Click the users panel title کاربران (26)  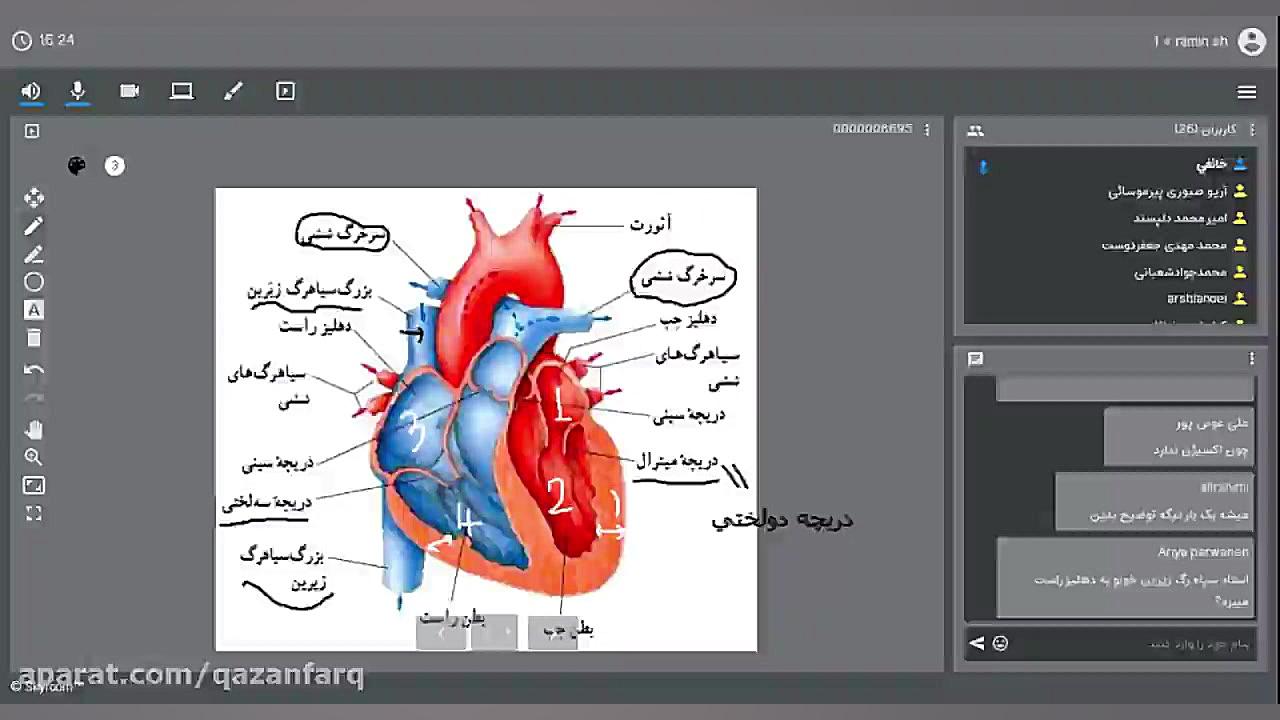[x=1205, y=130]
